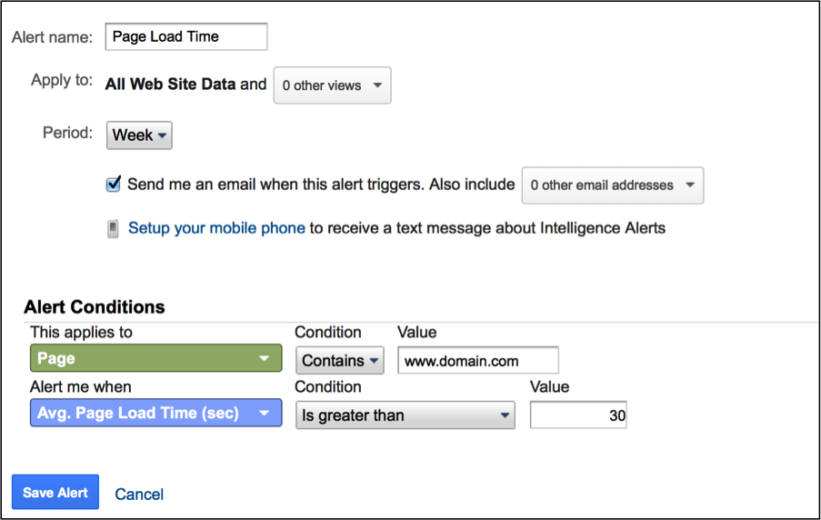Click the Cancel link
This screenshot has width=821, height=520.
(139, 494)
